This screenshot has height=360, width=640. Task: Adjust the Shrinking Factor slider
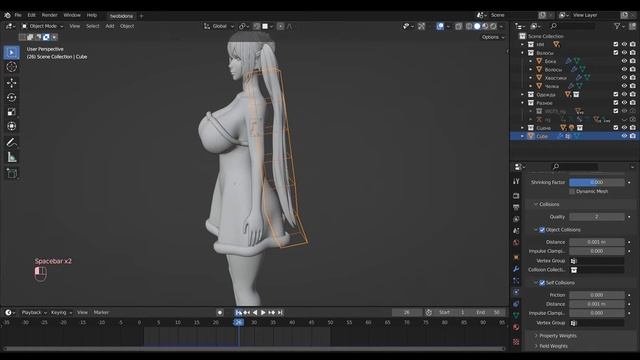pyautogui.click(x=596, y=182)
